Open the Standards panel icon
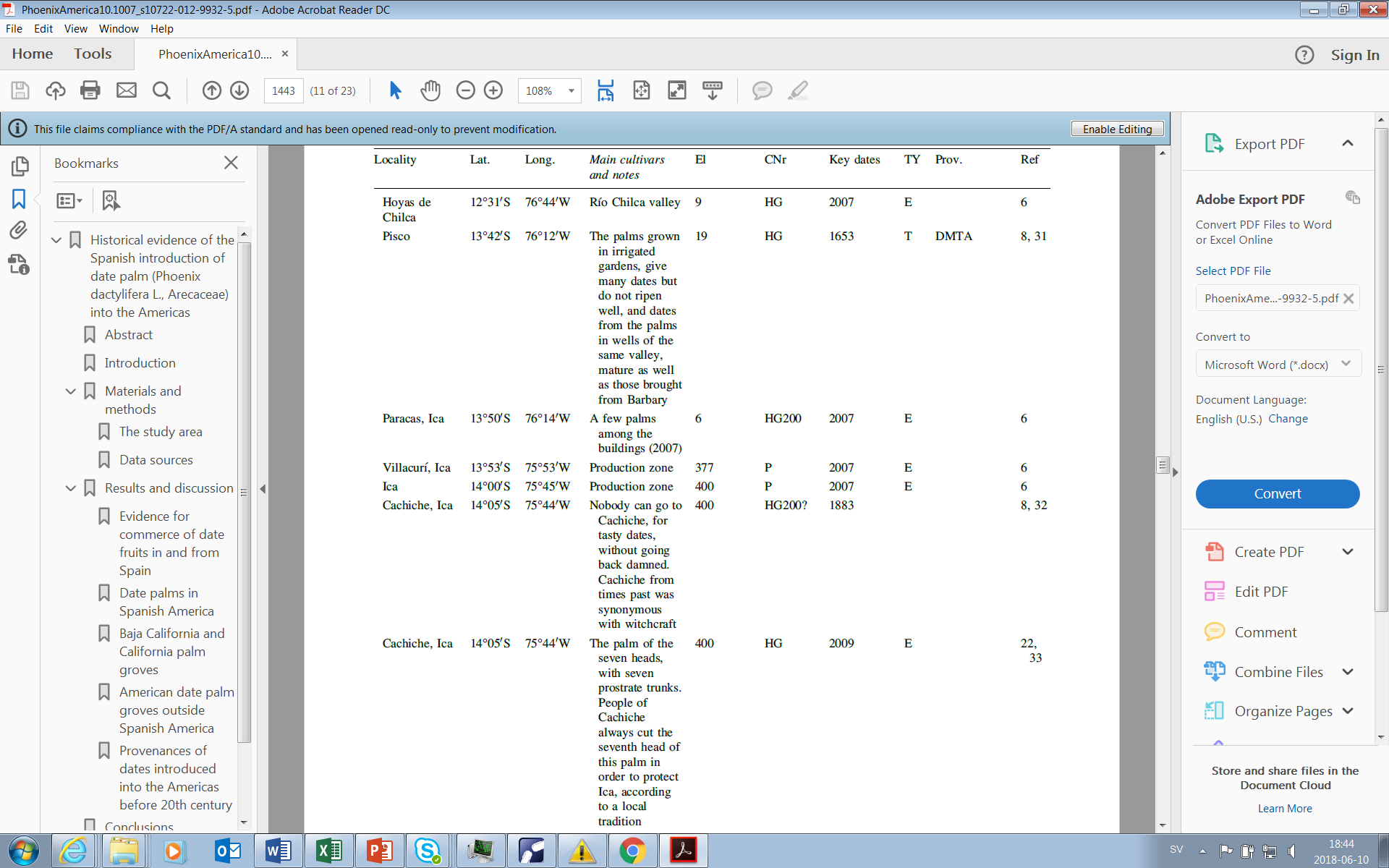The width and height of the screenshot is (1389, 868). (20, 265)
